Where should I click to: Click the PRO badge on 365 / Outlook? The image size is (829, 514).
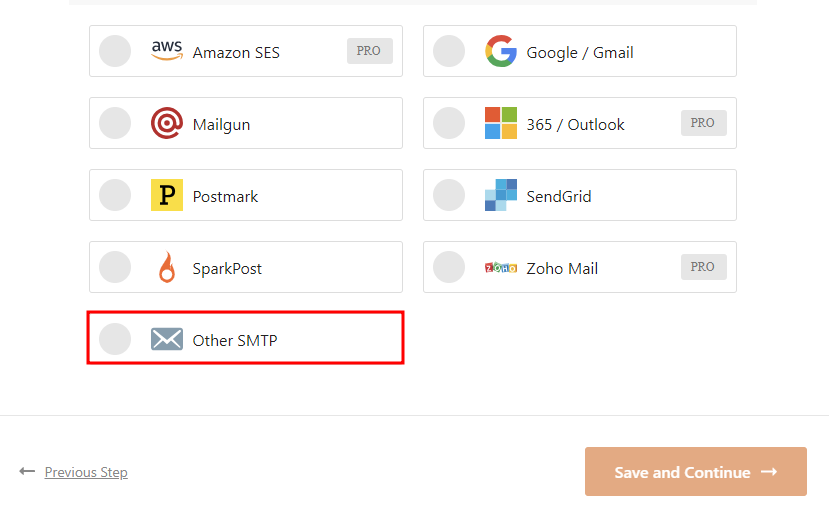click(703, 123)
